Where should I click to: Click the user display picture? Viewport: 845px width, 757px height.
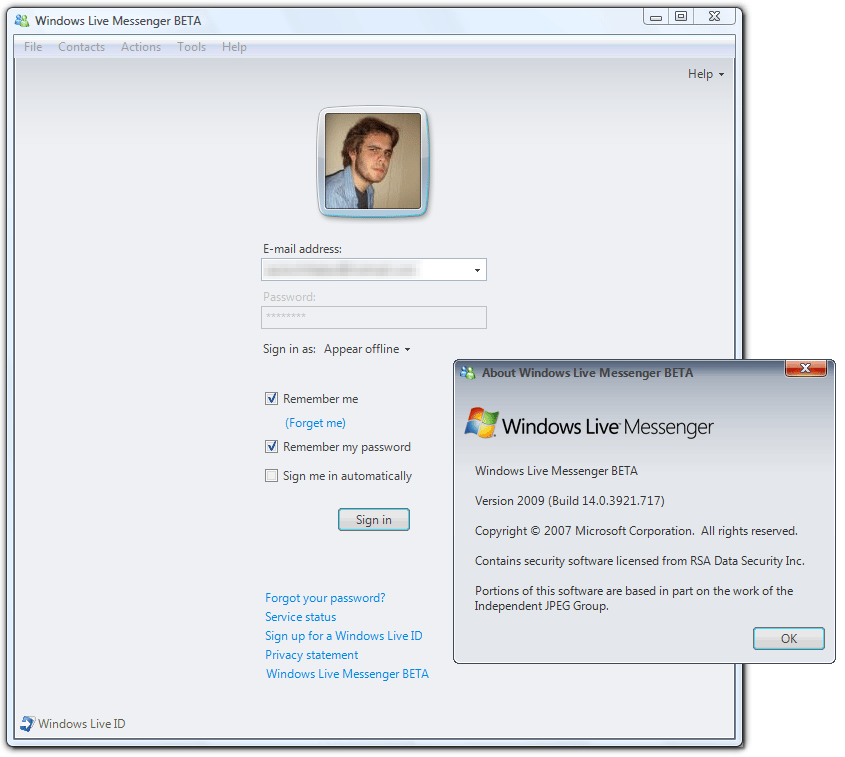pos(373,161)
